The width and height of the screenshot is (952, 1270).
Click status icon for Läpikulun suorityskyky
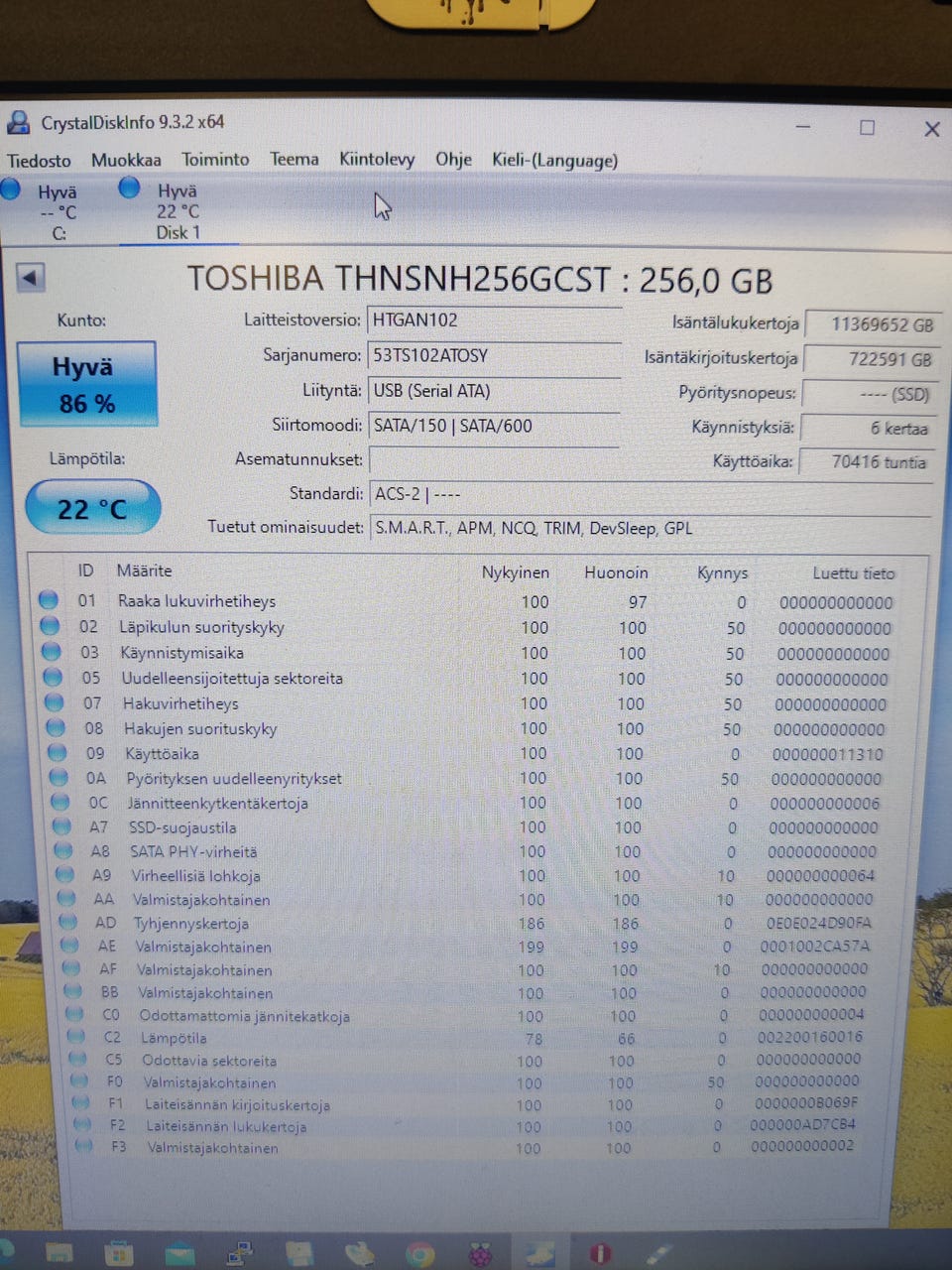(50, 626)
